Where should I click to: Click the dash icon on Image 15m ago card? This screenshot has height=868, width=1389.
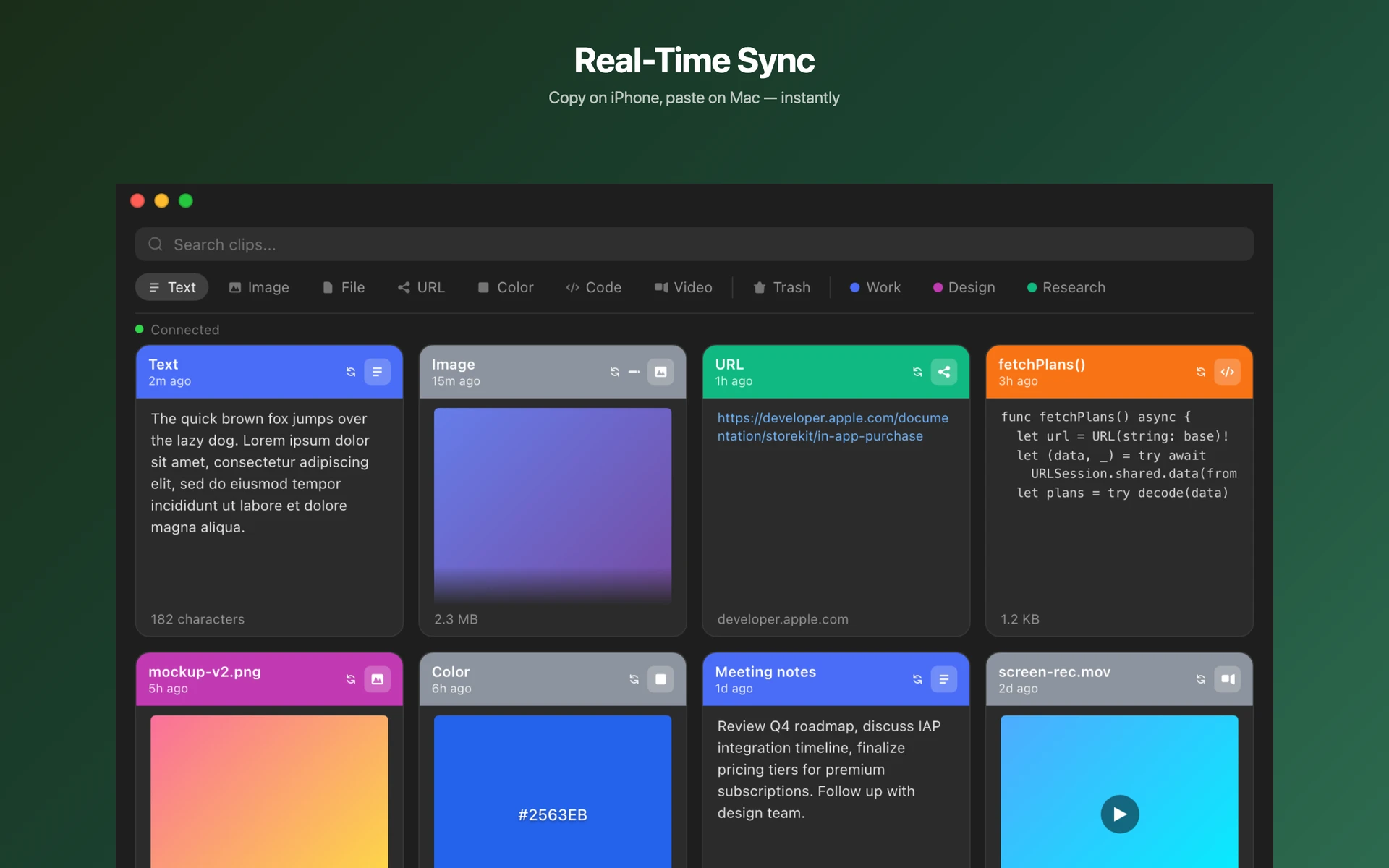634,372
